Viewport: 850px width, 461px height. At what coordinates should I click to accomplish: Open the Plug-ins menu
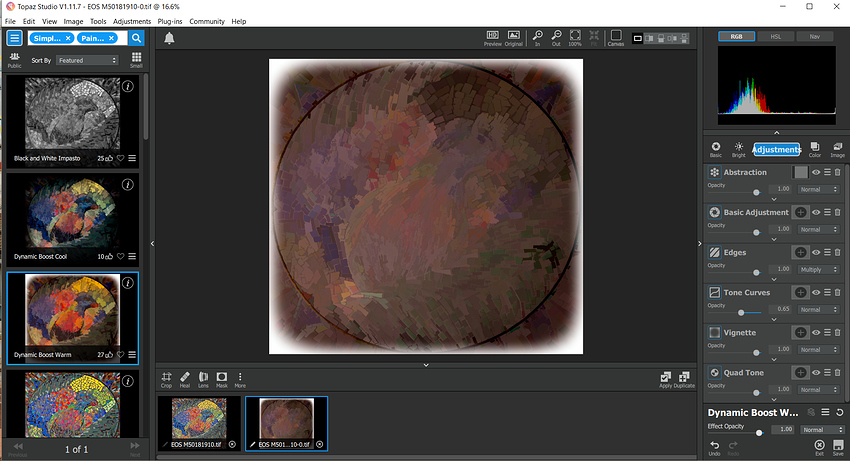click(x=169, y=21)
